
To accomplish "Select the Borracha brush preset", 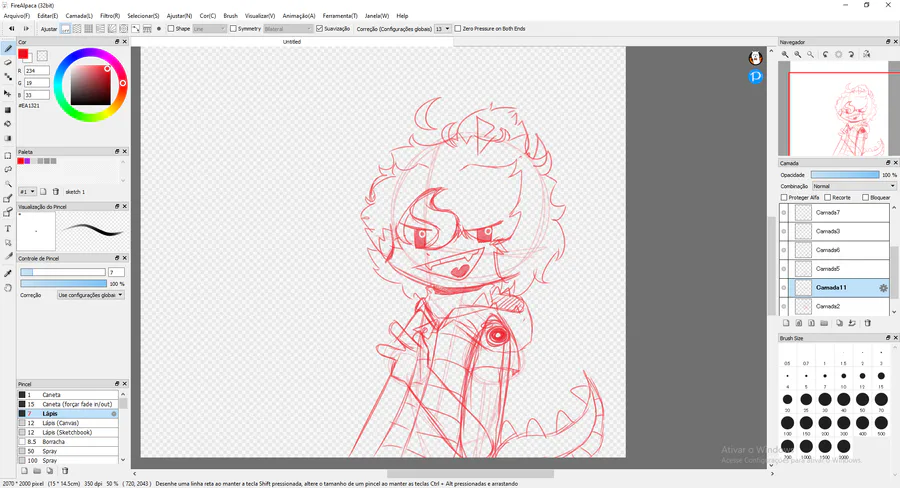I will 68,442.
